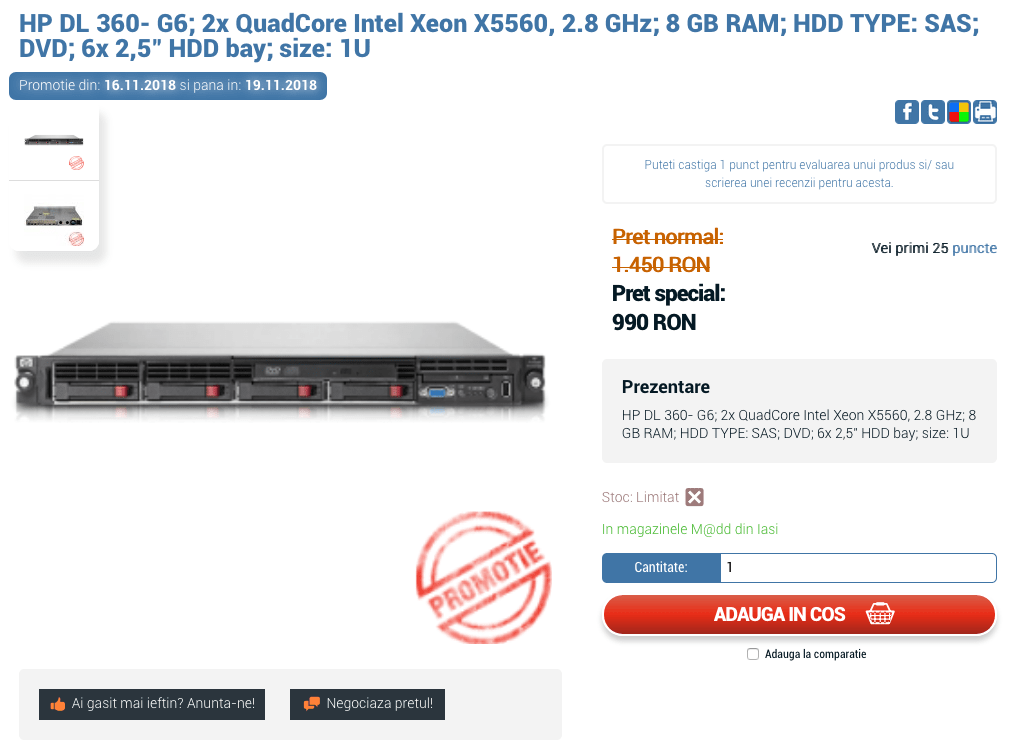The height and width of the screenshot is (749, 1012).
Task: Click the multicolor bookmark share icon
Action: (x=958, y=112)
